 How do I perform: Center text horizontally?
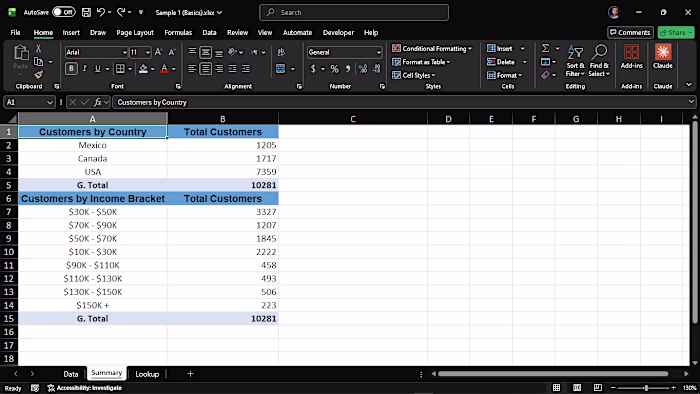coord(205,69)
